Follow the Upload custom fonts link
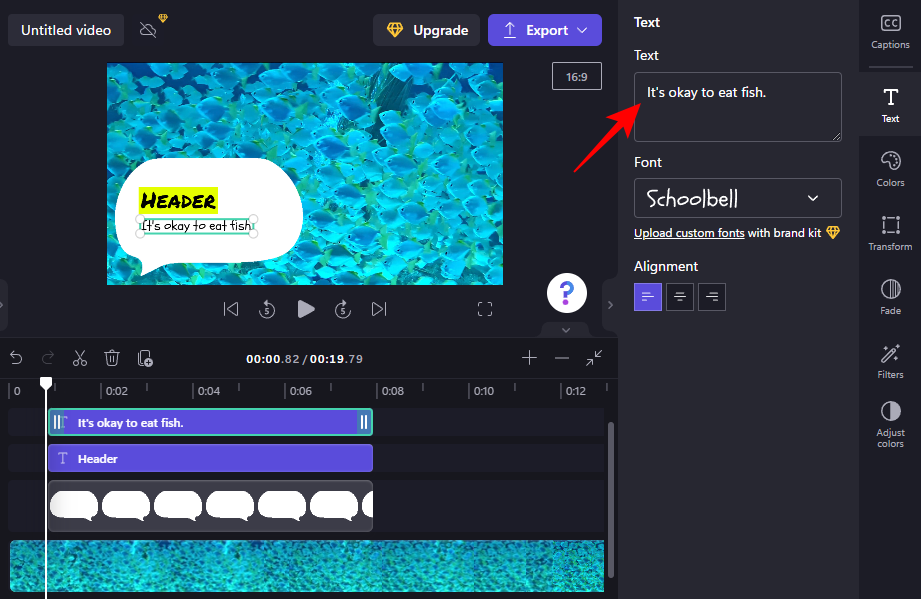 pos(689,233)
